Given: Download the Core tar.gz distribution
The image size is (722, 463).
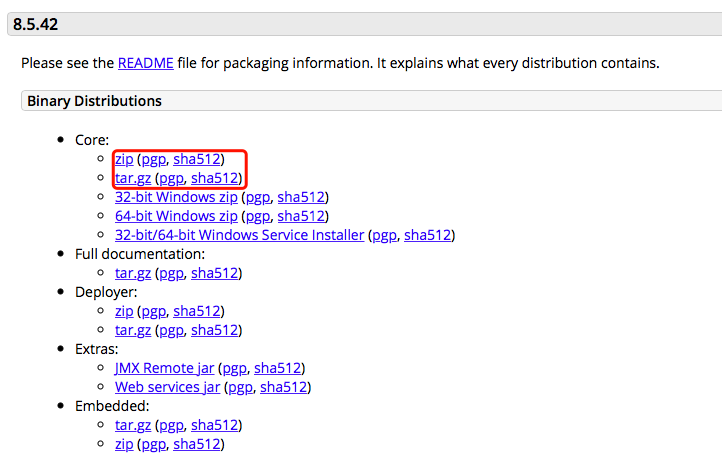Looking at the screenshot, I should (133, 178).
